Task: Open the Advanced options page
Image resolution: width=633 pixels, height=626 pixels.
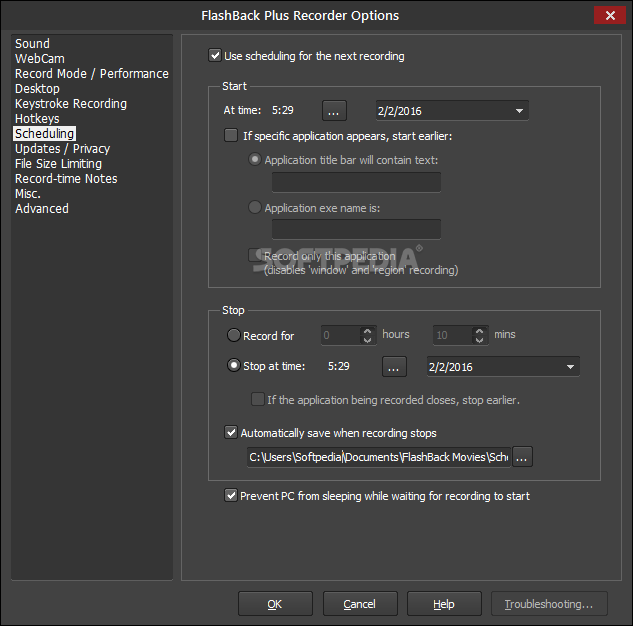Action: pyautogui.click(x=42, y=209)
